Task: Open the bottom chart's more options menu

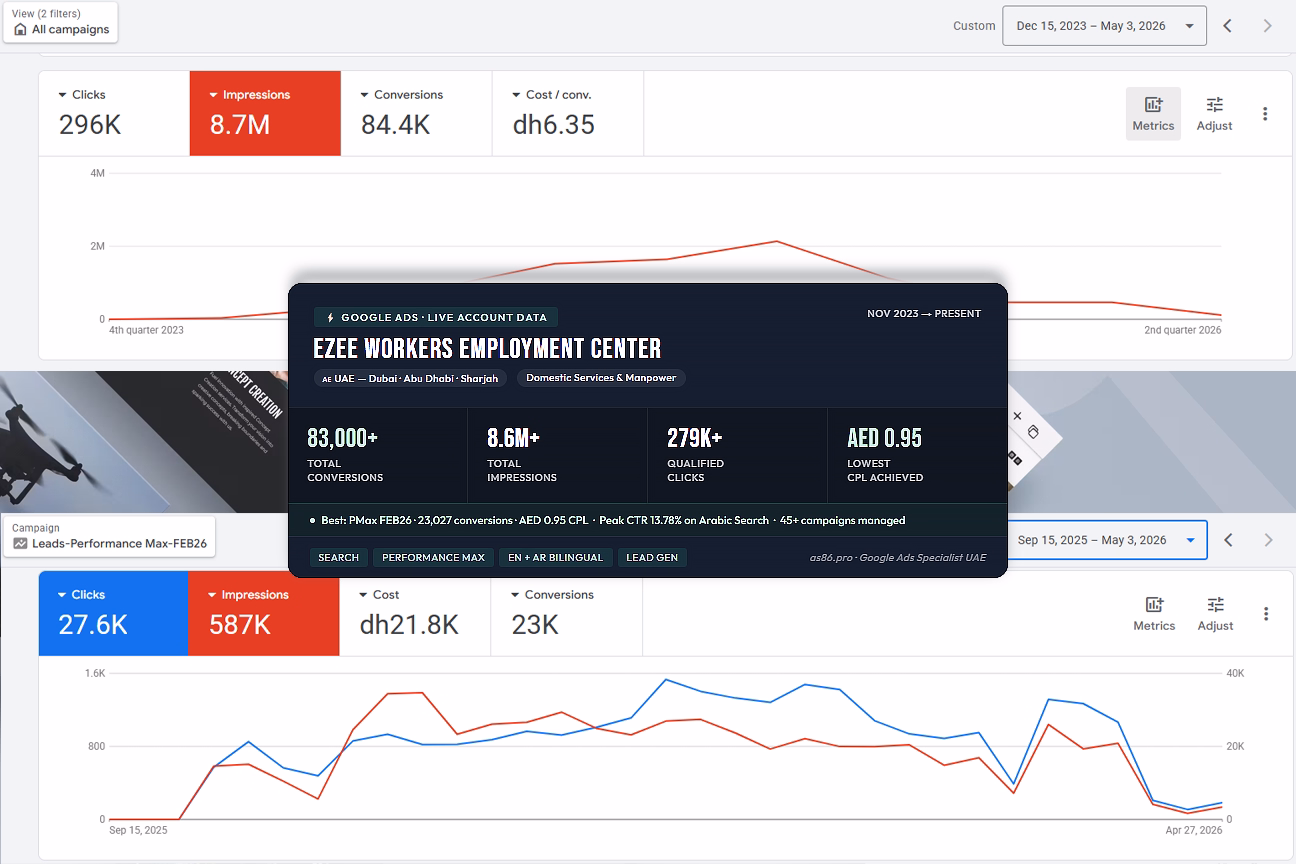Action: click(x=1266, y=614)
